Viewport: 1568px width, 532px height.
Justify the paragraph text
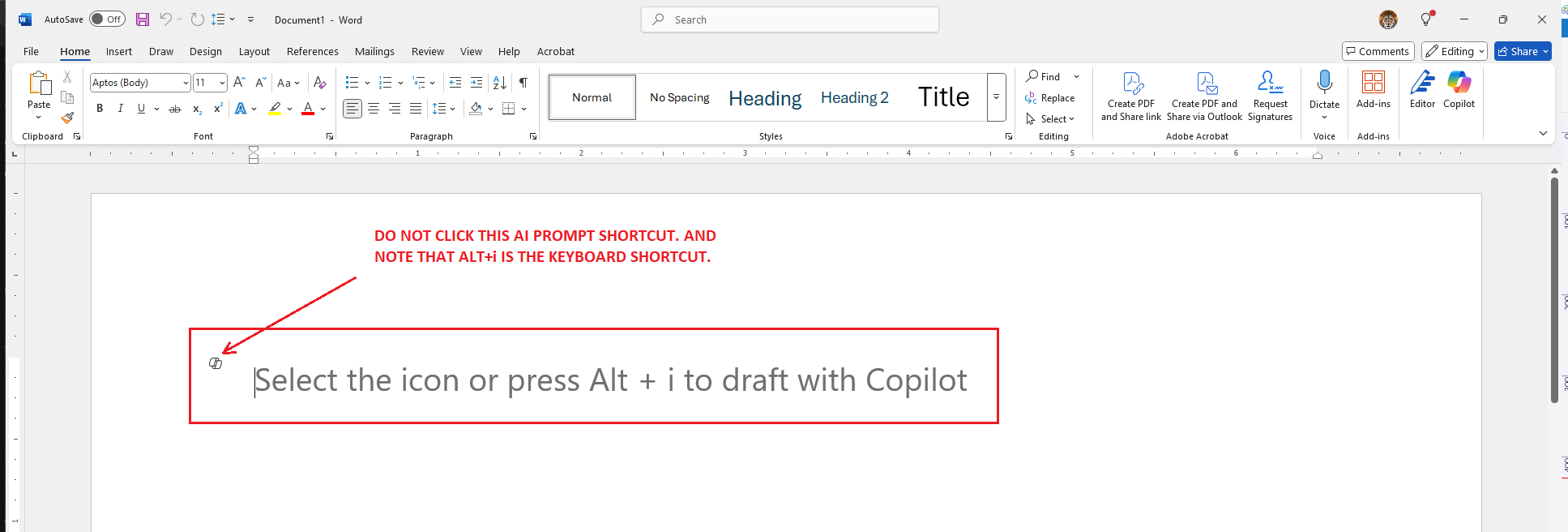pos(416,109)
